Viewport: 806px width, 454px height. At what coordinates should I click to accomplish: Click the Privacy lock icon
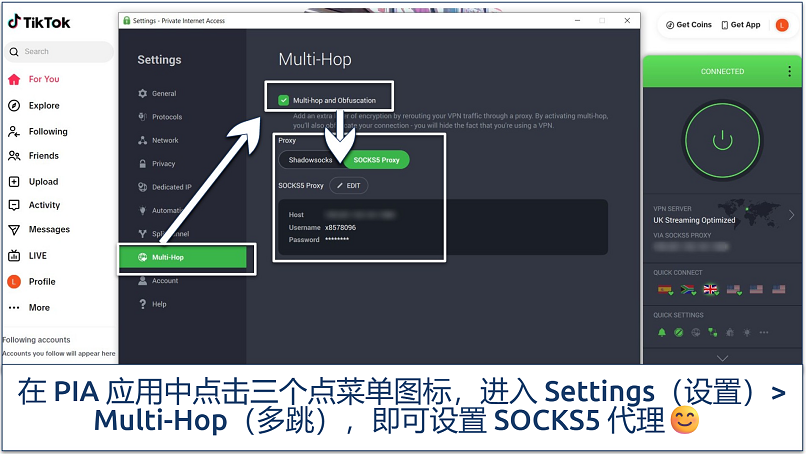[142, 164]
